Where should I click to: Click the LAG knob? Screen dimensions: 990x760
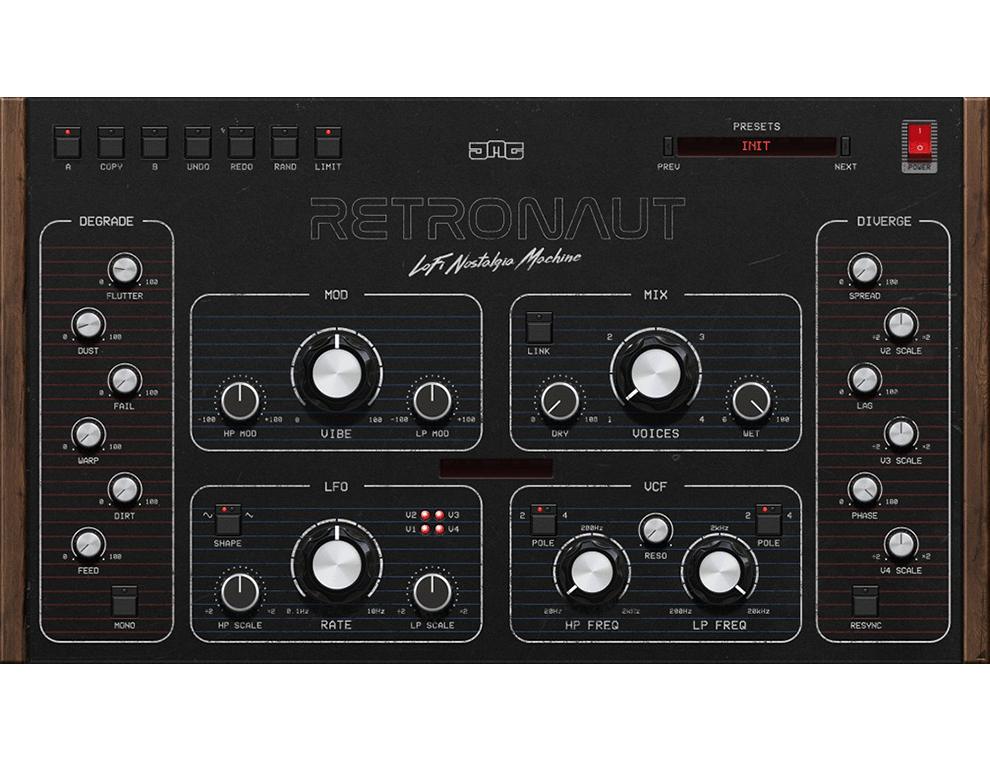coord(864,379)
